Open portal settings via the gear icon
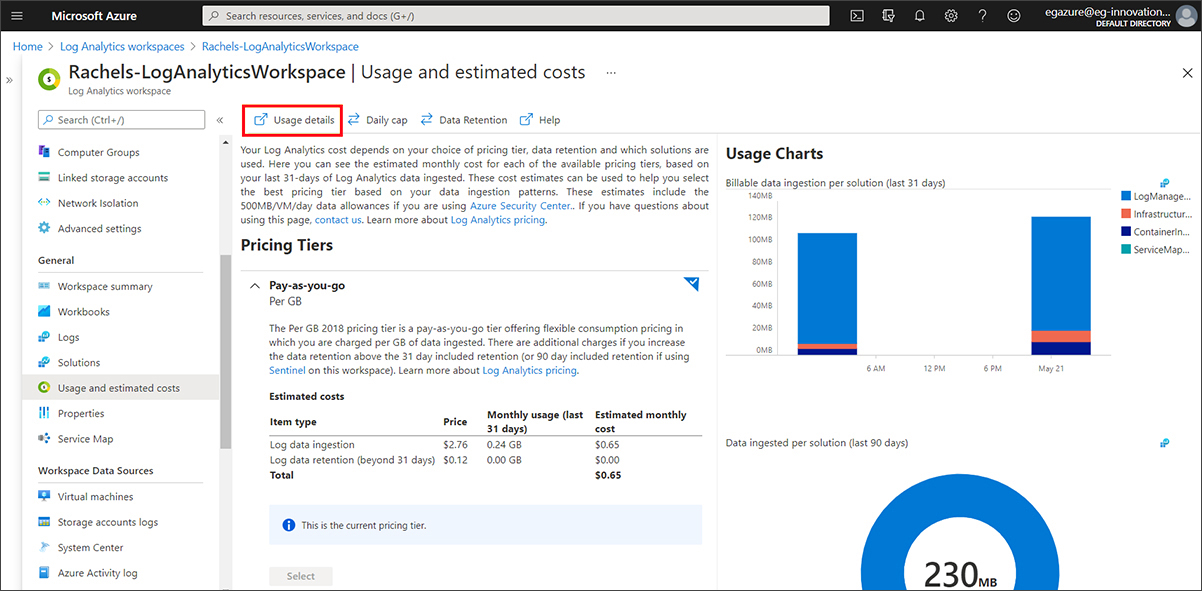The image size is (1202, 591). [951, 16]
